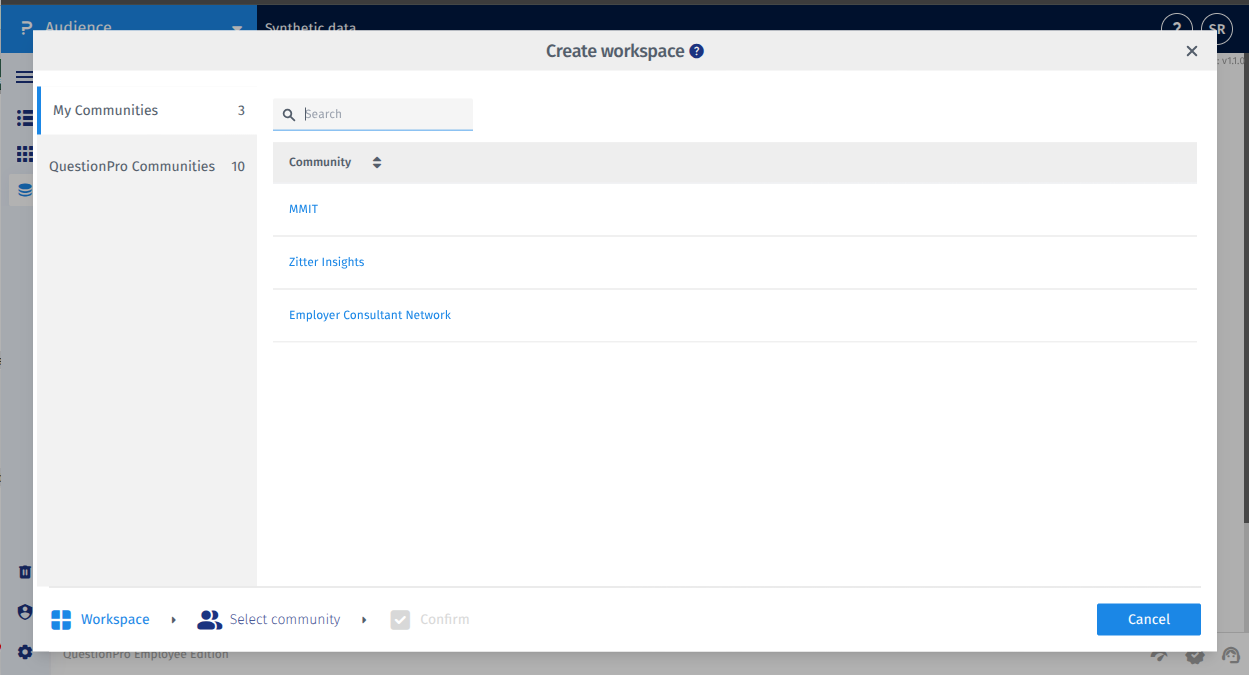Click the chevron after Workspace breadcrumb
This screenshot has height=675, width=1249.
pyautogui.click(x=173, y=619)
